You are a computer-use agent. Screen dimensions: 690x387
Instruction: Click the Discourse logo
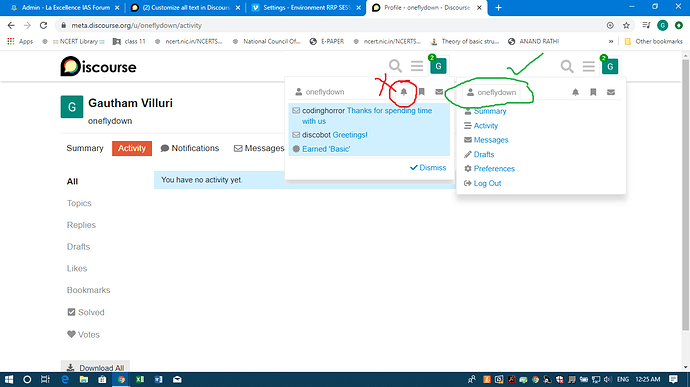[98, 66]
